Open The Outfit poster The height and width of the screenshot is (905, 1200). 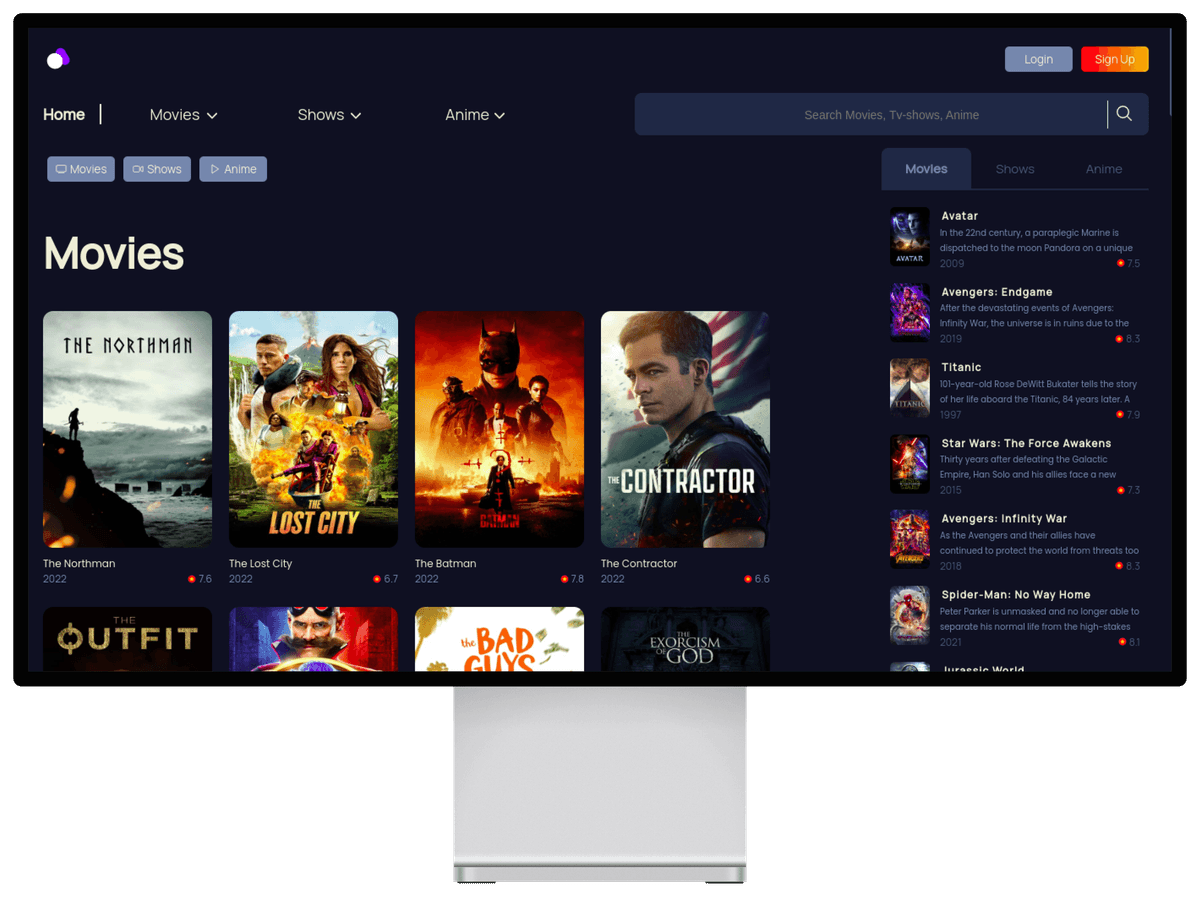pyautogui.click(x=127, y=639)
